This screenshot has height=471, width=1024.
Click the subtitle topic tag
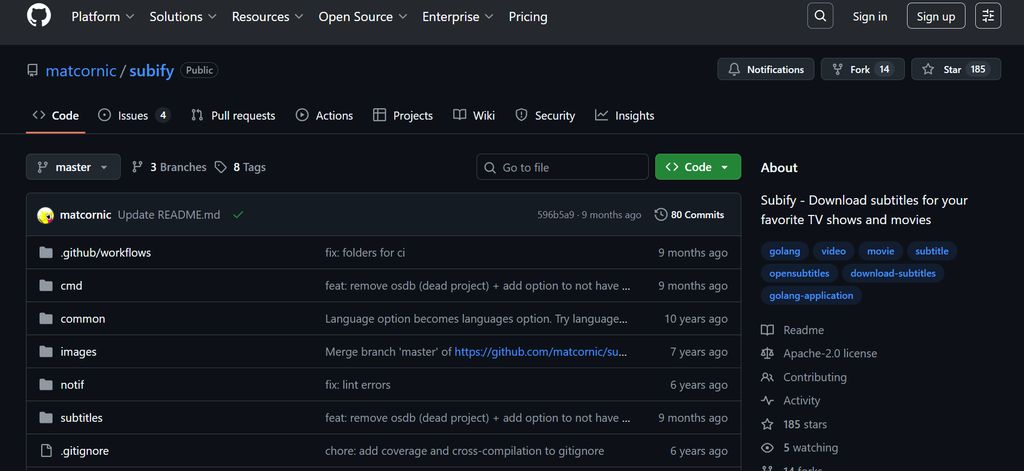pyautogui.click(x=932, y=252)
